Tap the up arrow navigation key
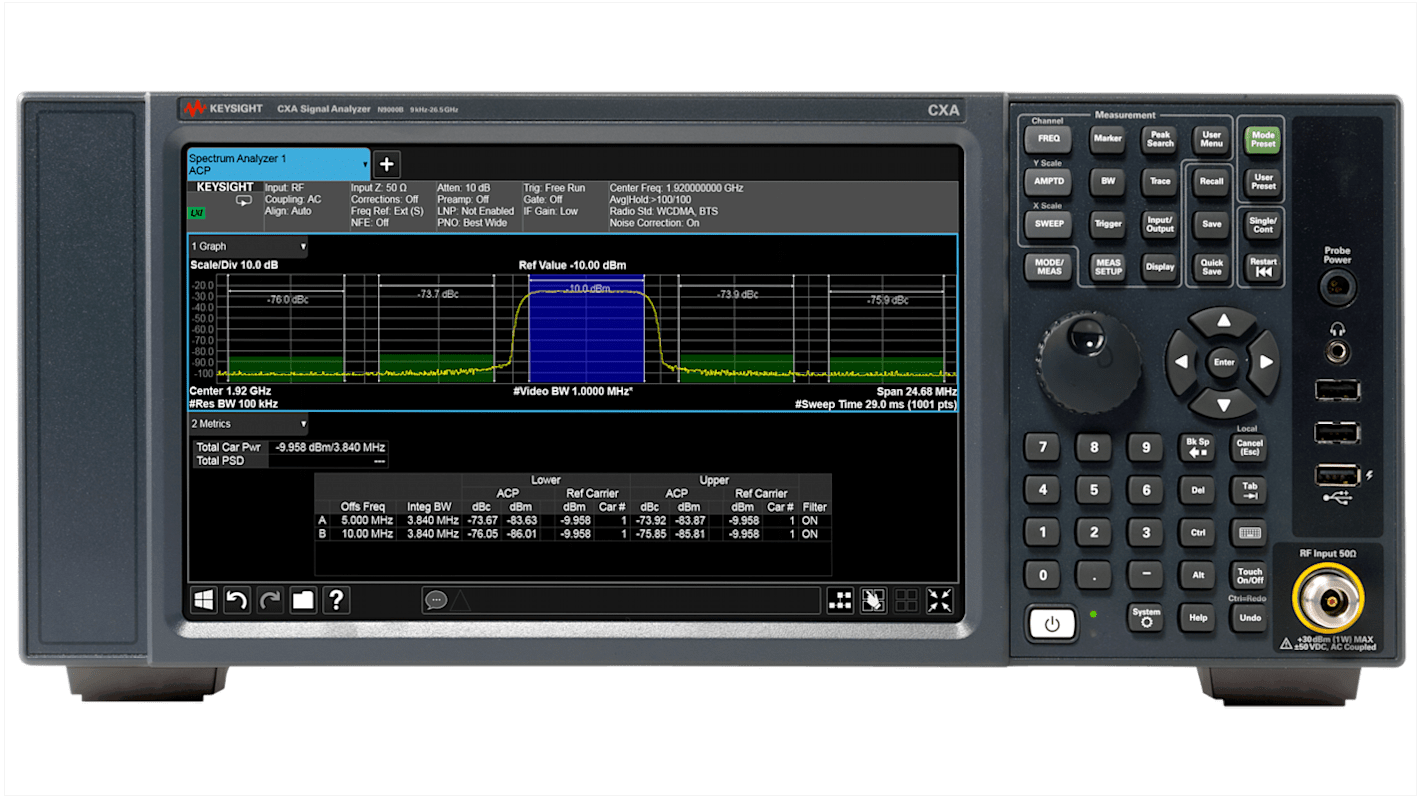 (x=1223, y=322)
